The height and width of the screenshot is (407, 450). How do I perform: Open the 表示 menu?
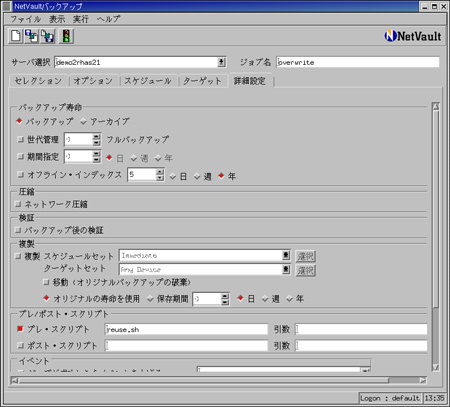[57, 19]
